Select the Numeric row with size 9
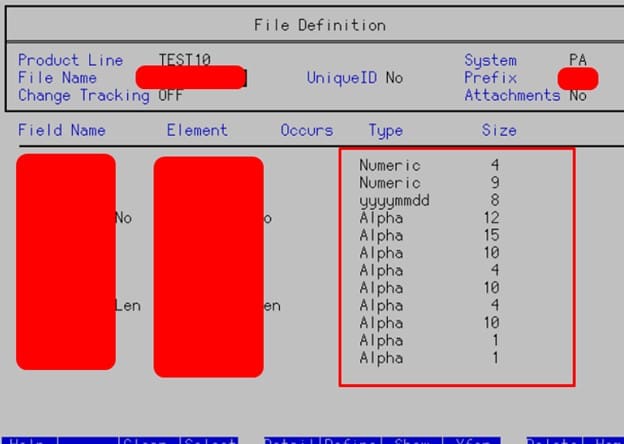This screenshot has height=444, width=624. click(390, 183)
